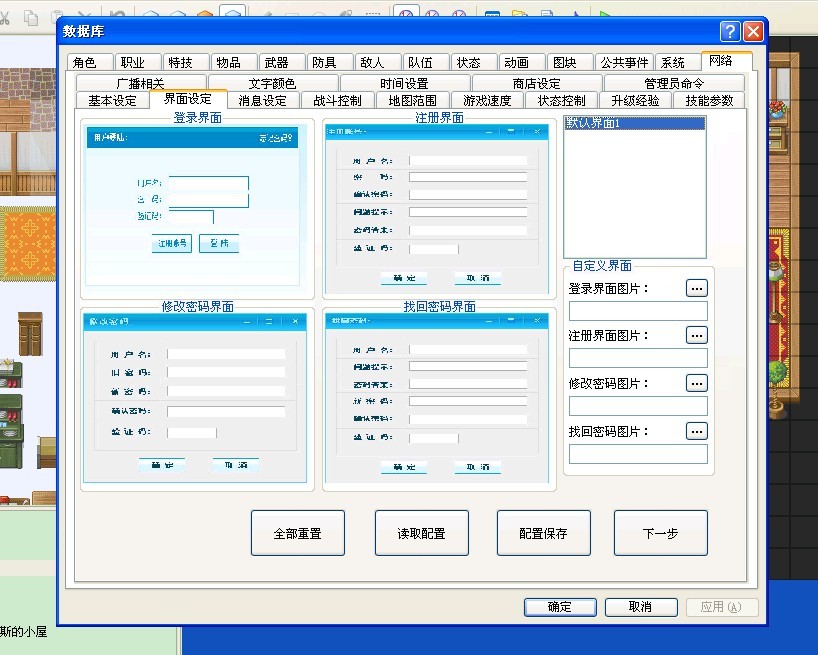Image resolution: width=818 pixels, height=655 pixels.
Task: Browse for 登录界面图片 with the ellipsis button
Action: click(696, 288)
